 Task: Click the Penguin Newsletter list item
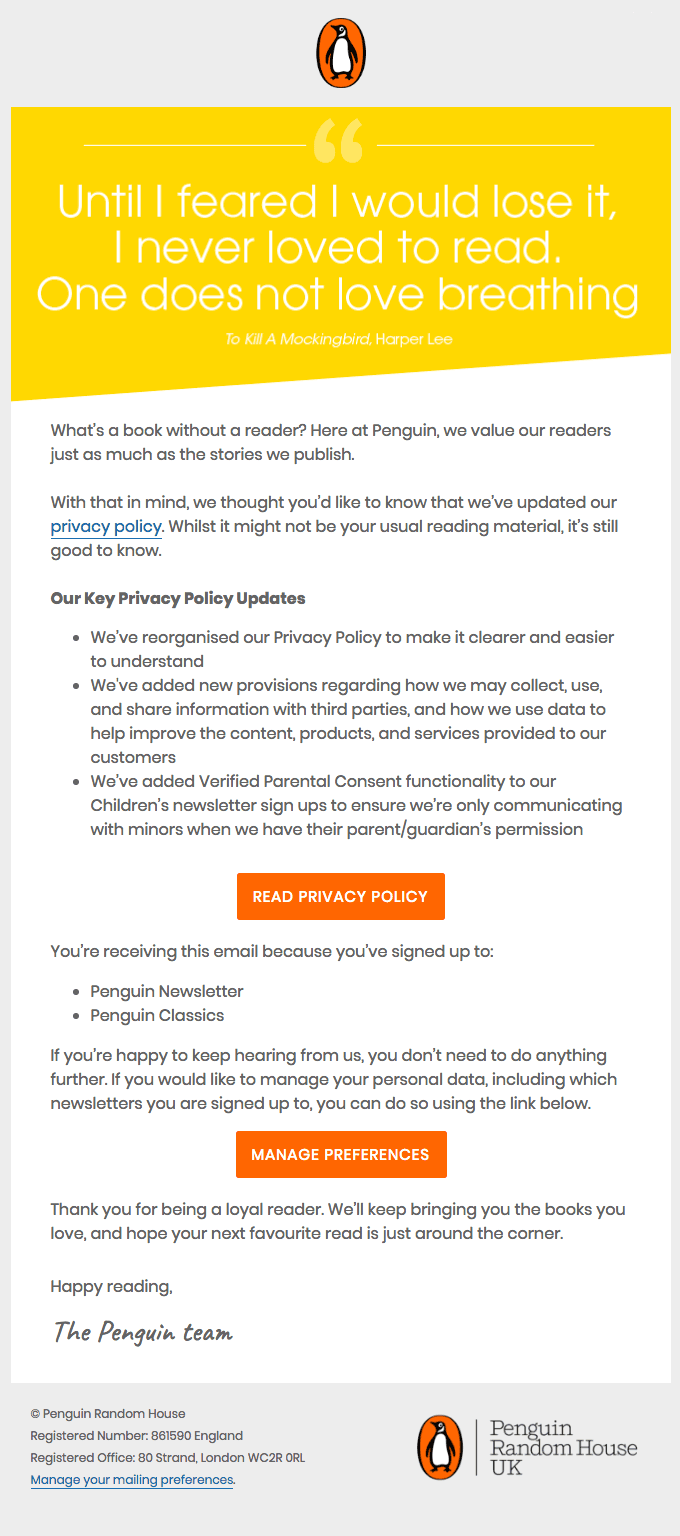click(167, 991)
